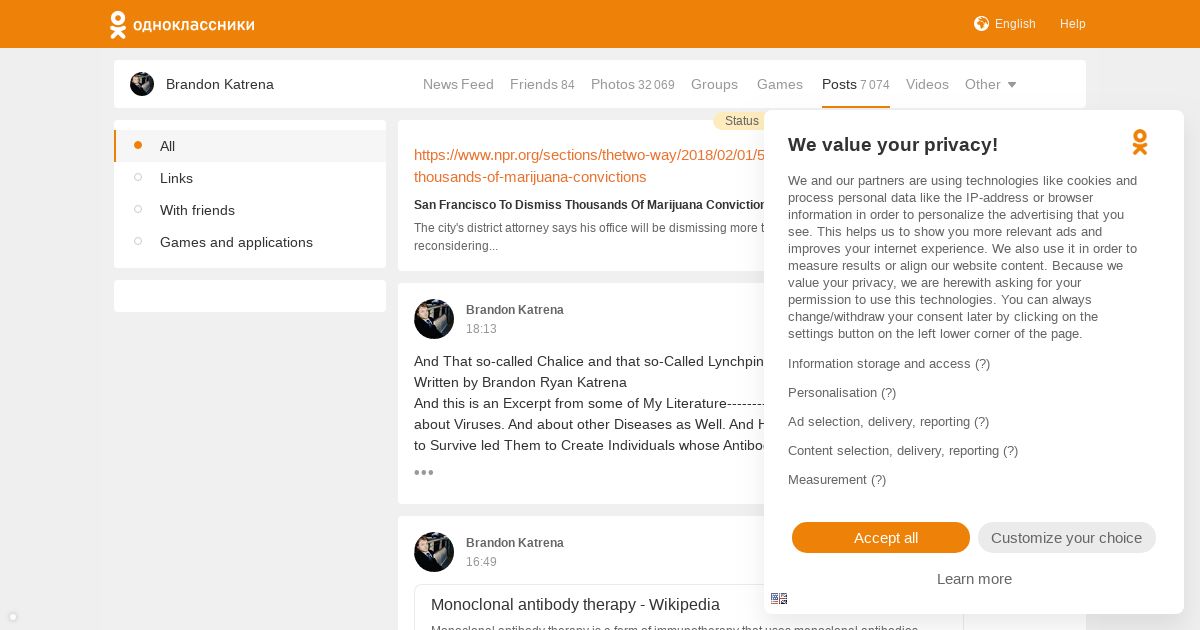Open the Photos 32 069 tab
Viewport: 1200px width, 630px height.
633,84
